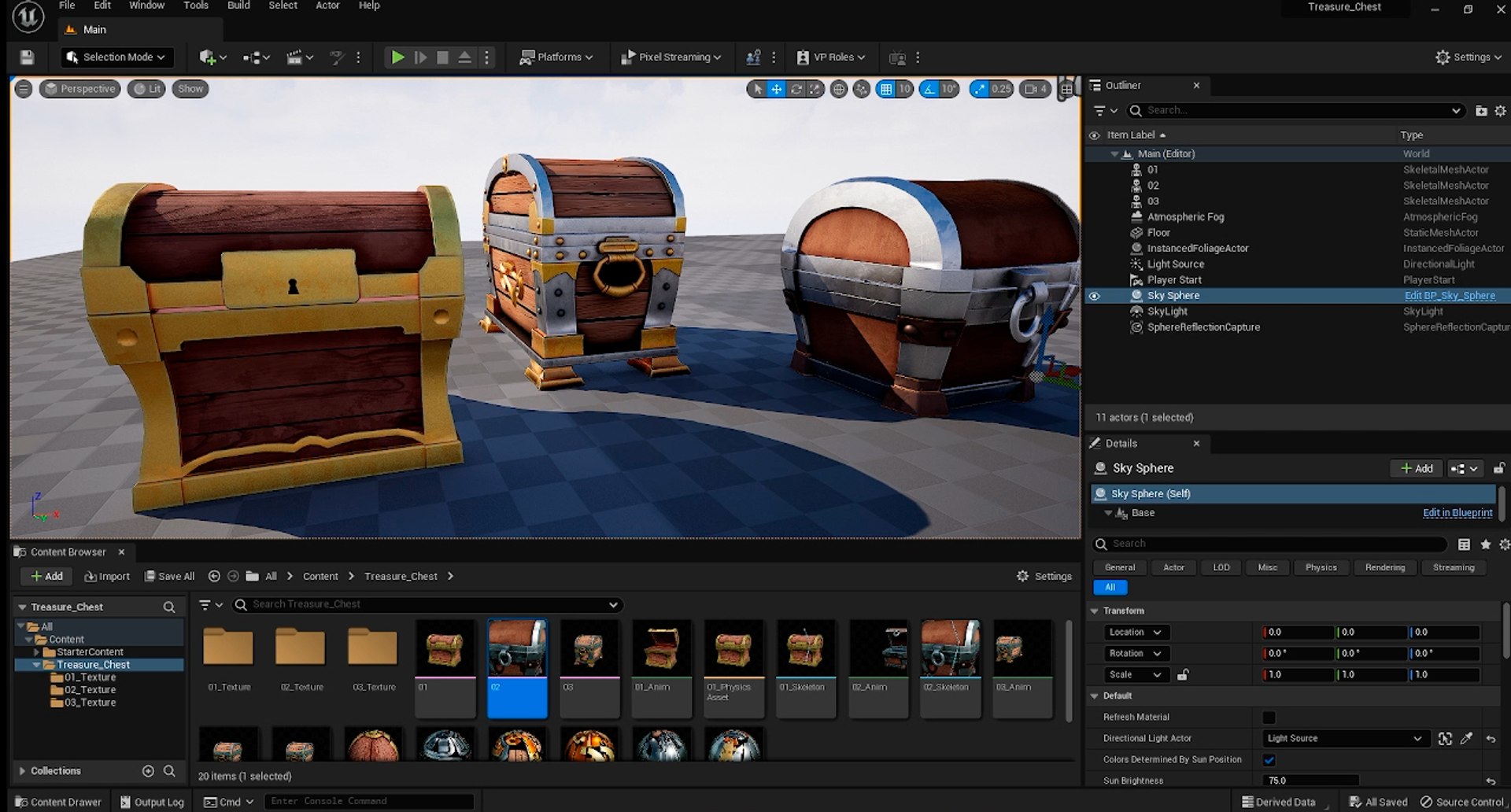This screenshot has height=812, width=1511.
Task: Select the rotate gizmo tool in the viewport
Action: point(796,89)
